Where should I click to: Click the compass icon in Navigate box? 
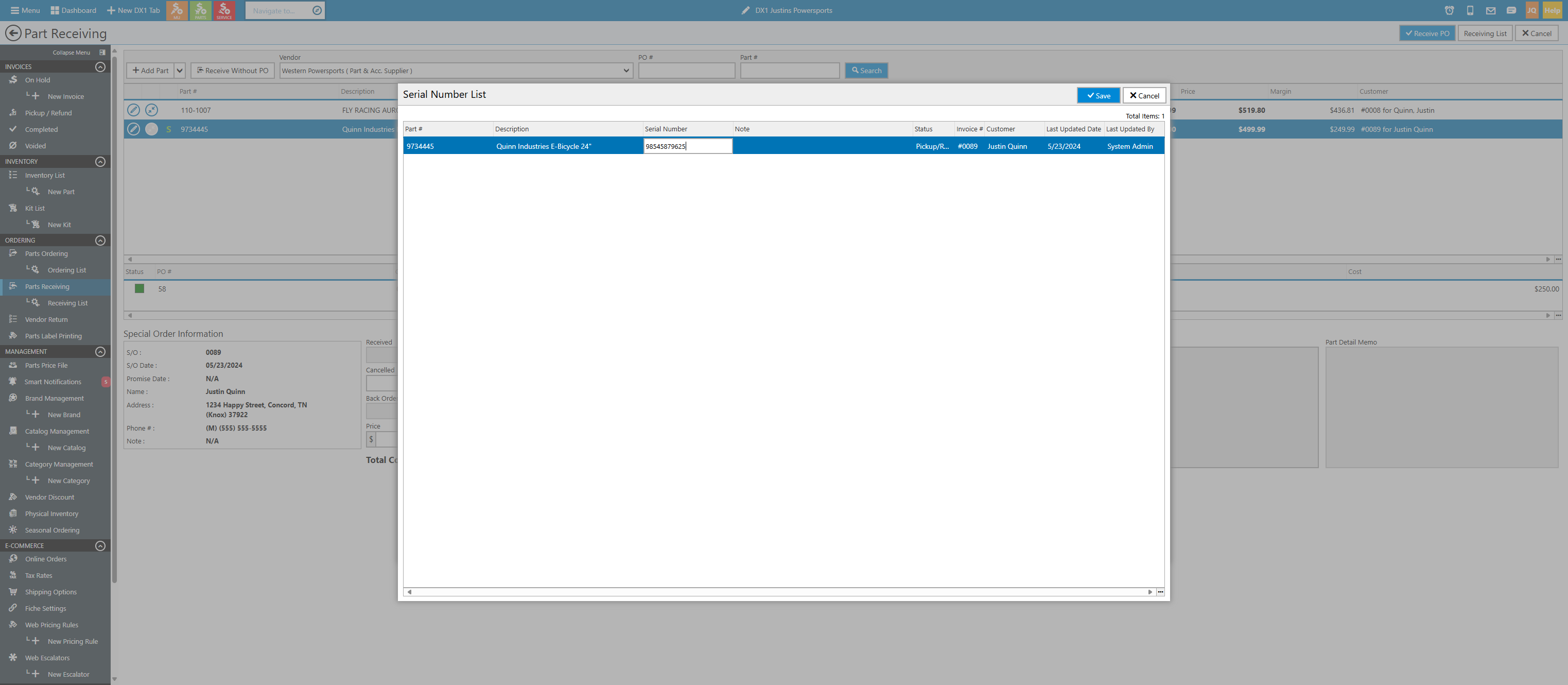317,10
